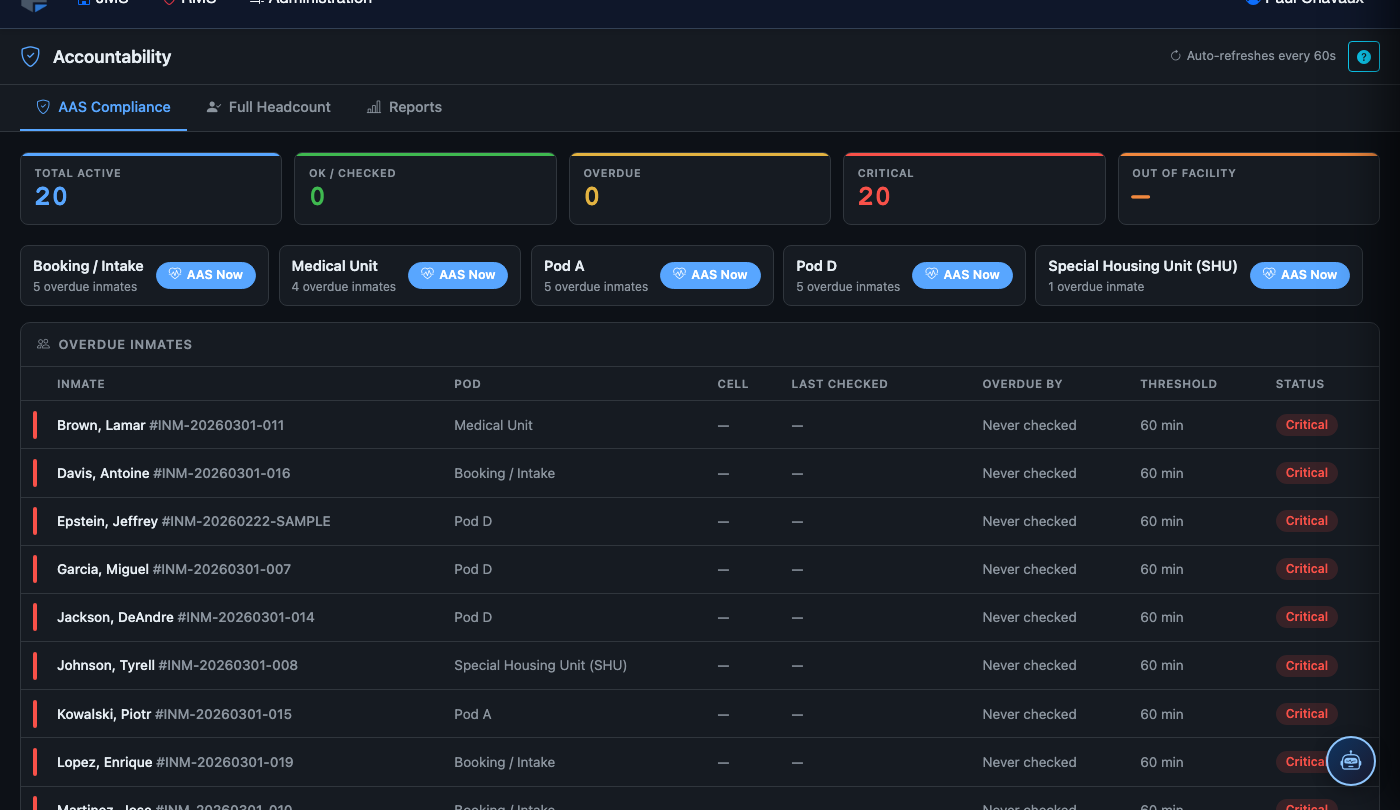Open inmate row Garcia, Miguel
The width and height of the screenshot is (1400, 810).
click(x=700, y=569)
